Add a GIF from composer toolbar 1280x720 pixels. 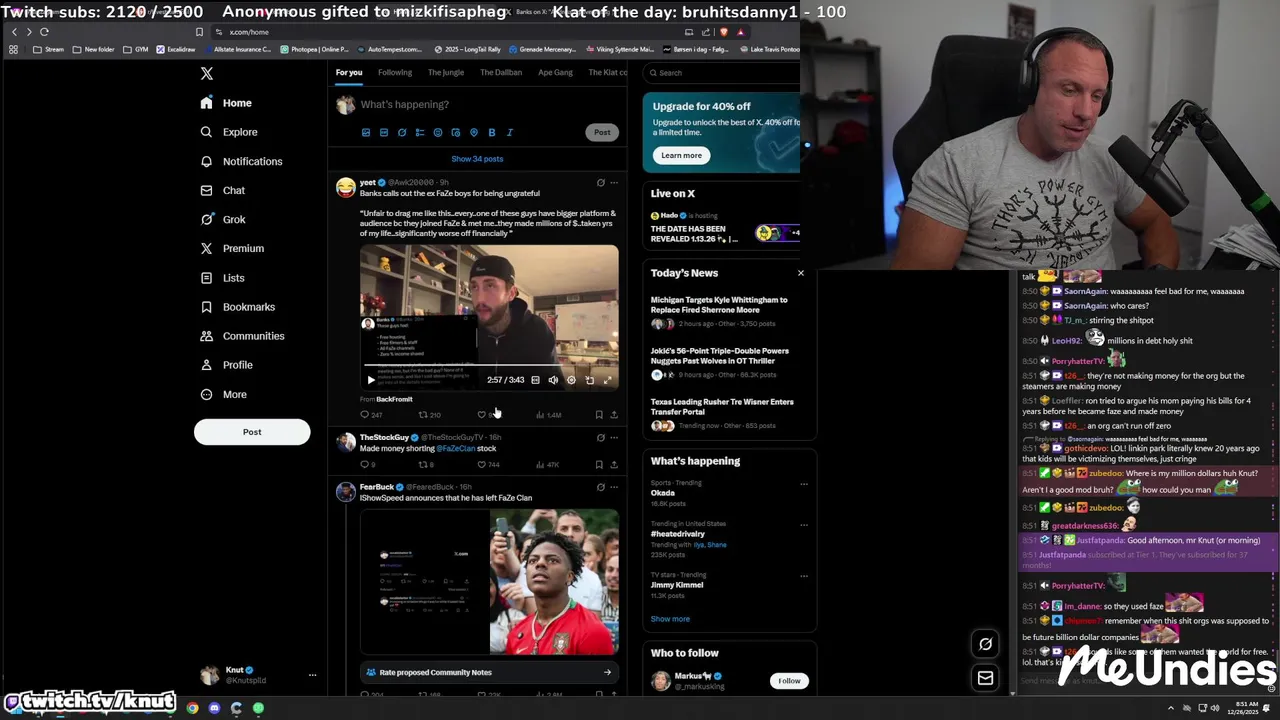[x=384, y=132]
